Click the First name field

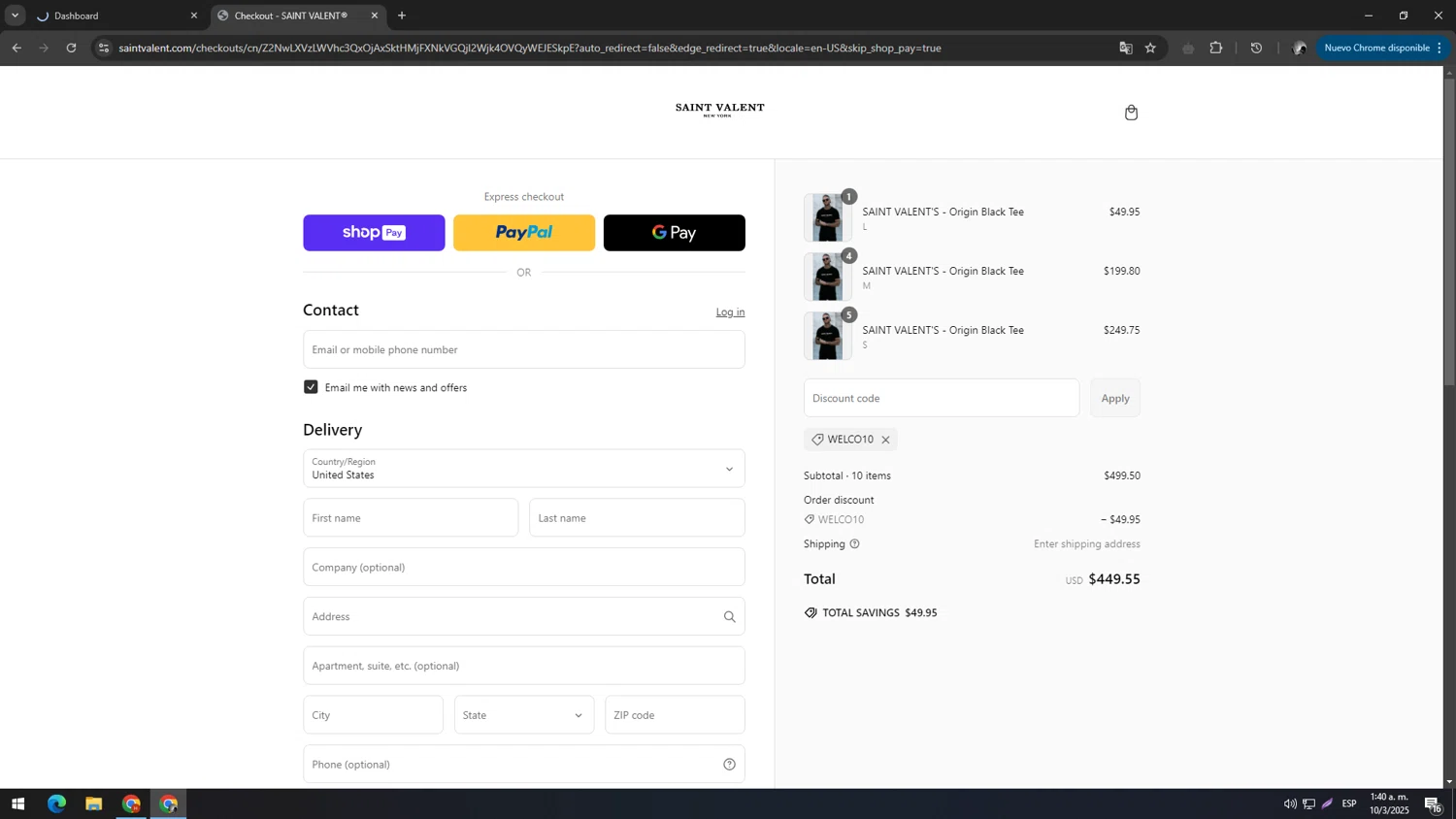click(x=411, y=518)
